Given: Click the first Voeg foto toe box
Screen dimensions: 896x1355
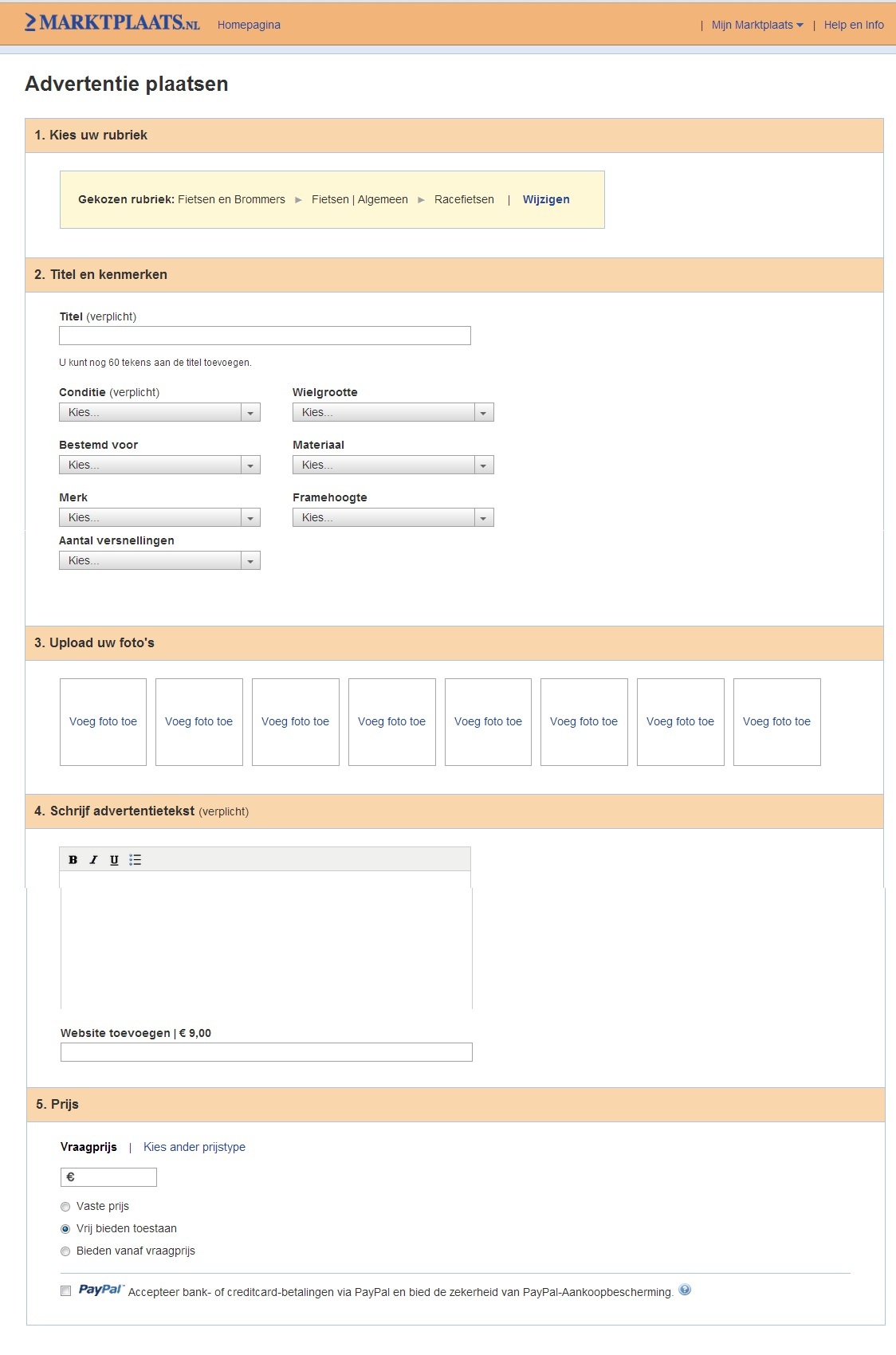Looking at the screenshot, I should pyautogui.click(x=104, y=721).
